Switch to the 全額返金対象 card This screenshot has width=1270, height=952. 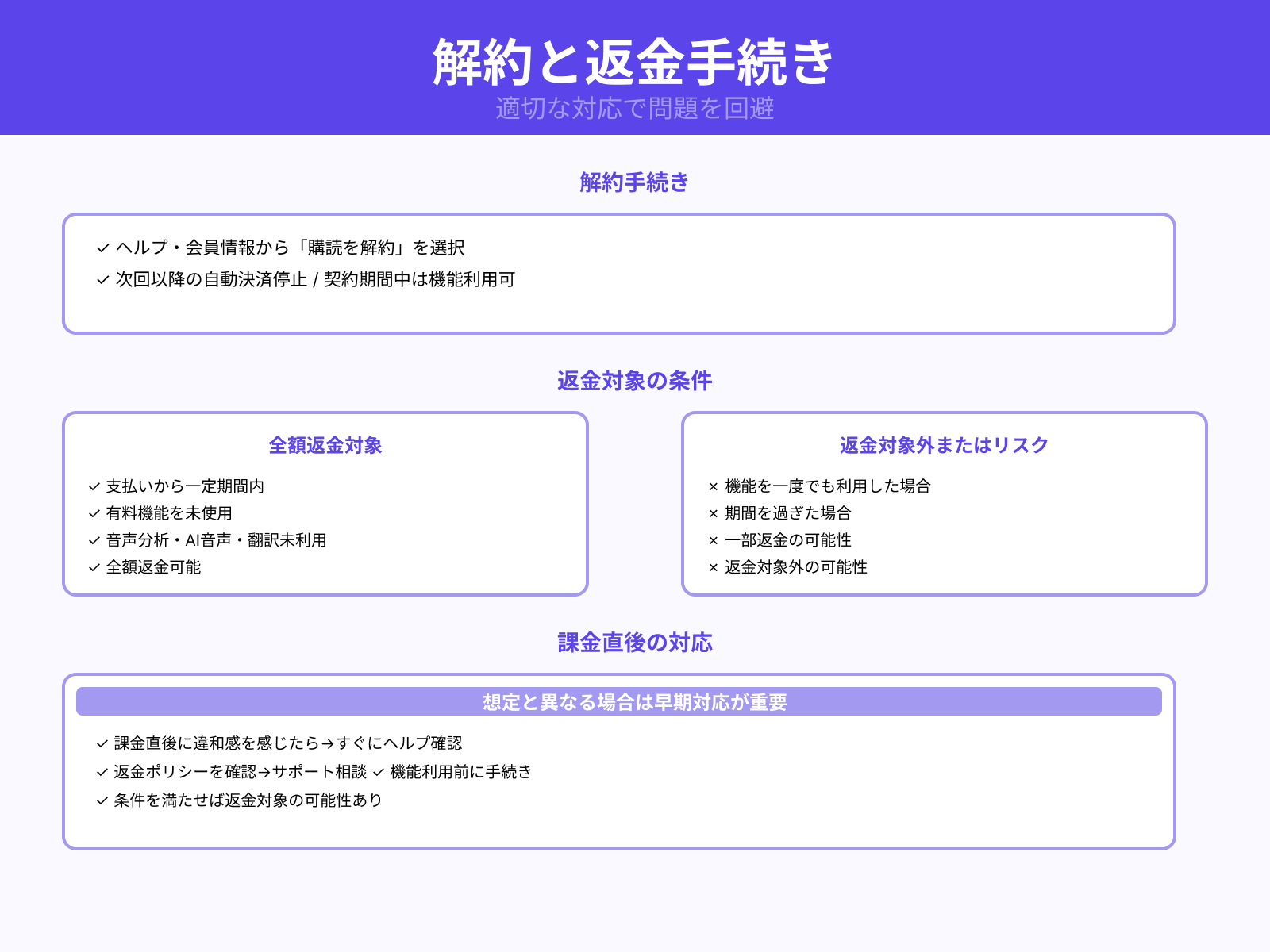[x=325, y=446]
